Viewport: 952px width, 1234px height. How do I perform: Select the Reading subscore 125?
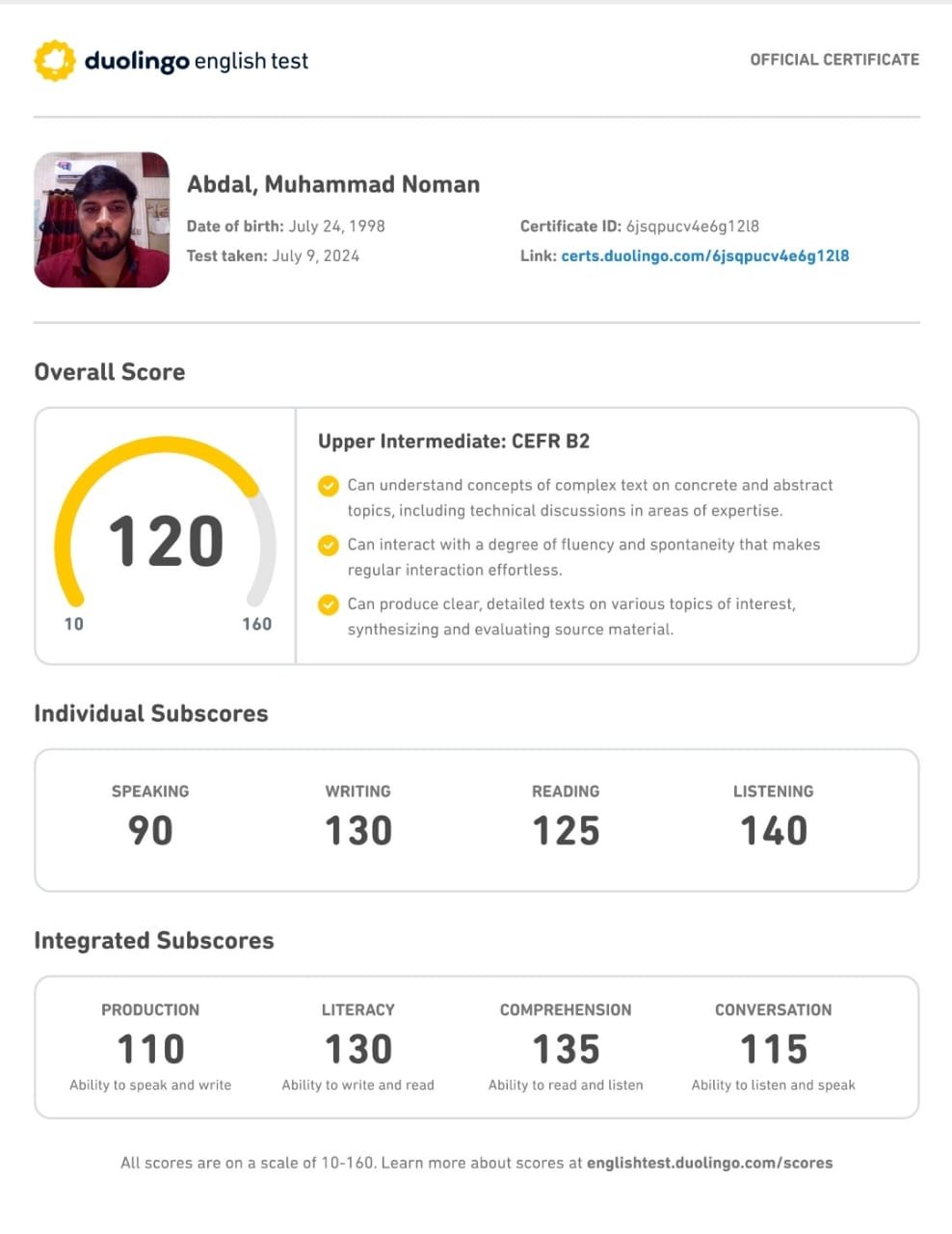click(x=567, y=831)
